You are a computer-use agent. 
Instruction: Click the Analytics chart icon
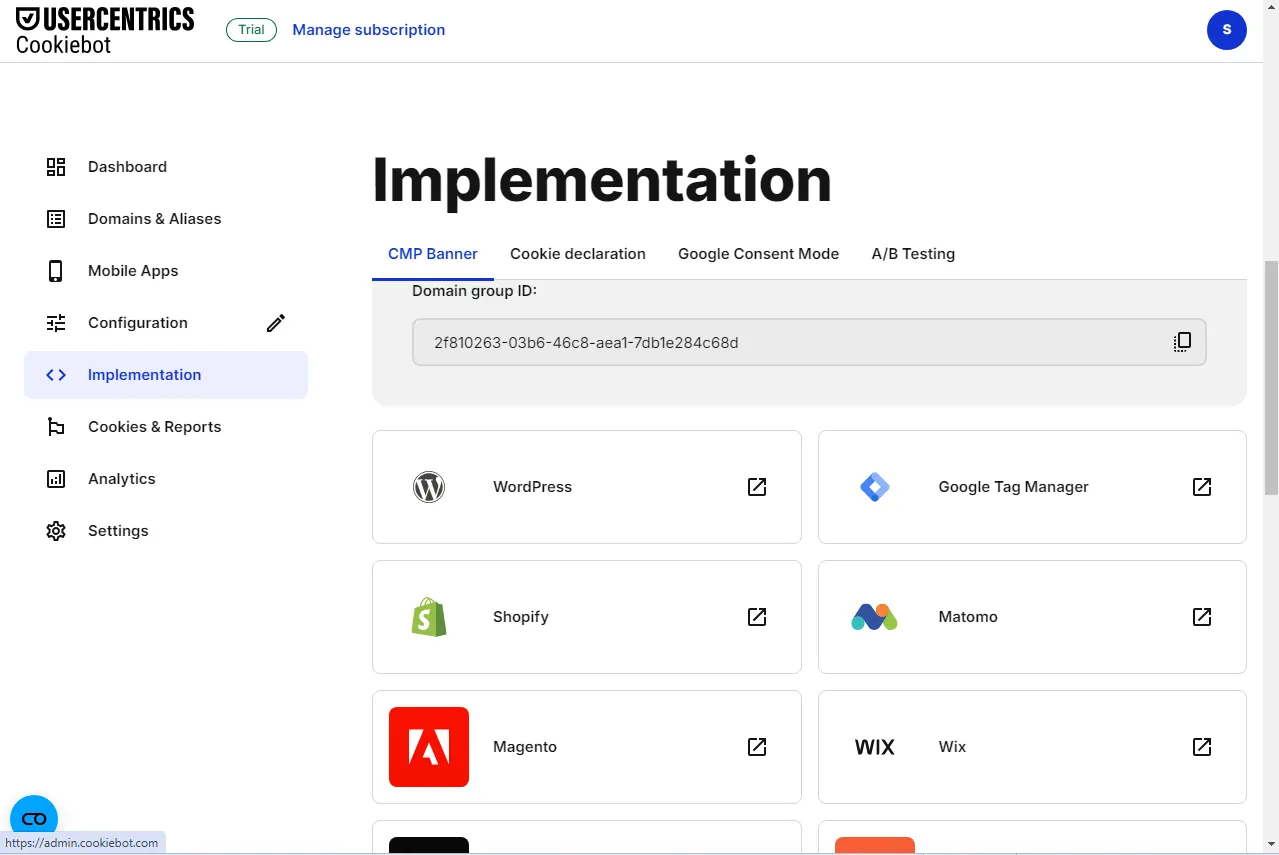[x=56, y=479]
